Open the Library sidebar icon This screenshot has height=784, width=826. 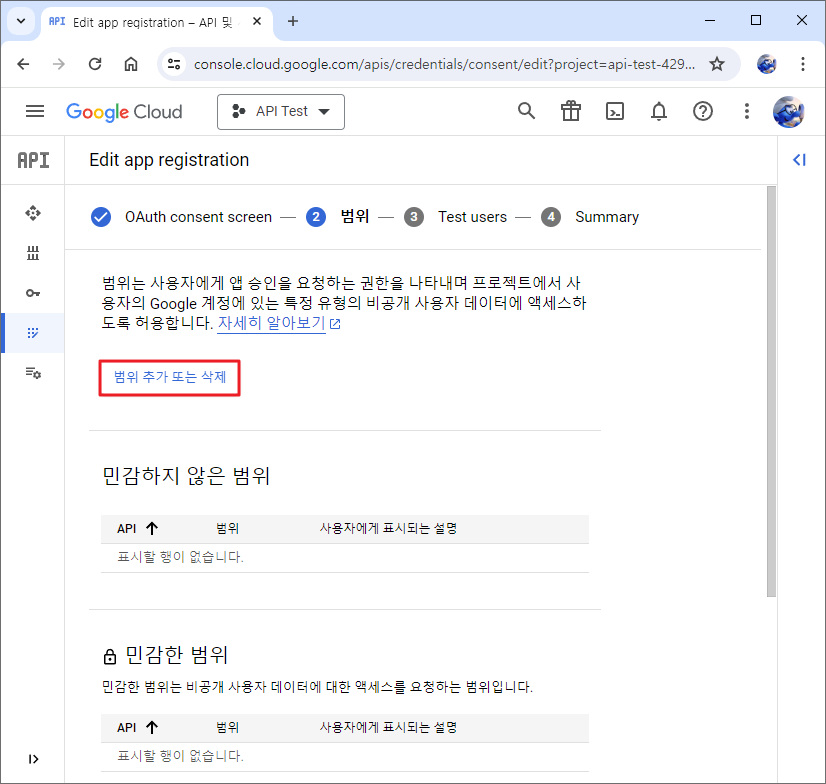33,253
